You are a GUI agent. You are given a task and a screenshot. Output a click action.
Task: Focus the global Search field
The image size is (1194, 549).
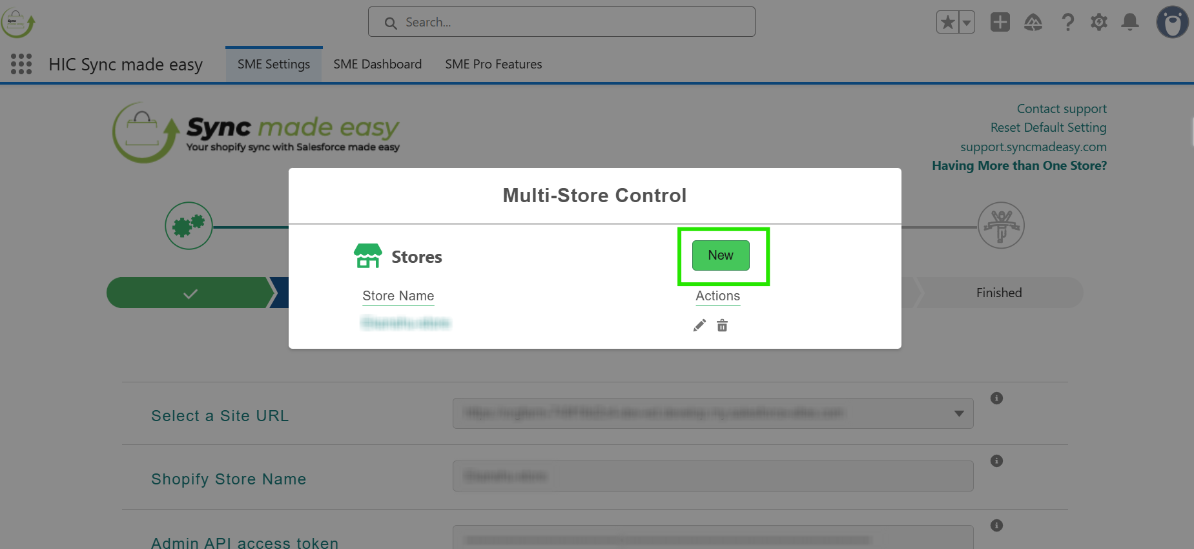coord(562,22)
